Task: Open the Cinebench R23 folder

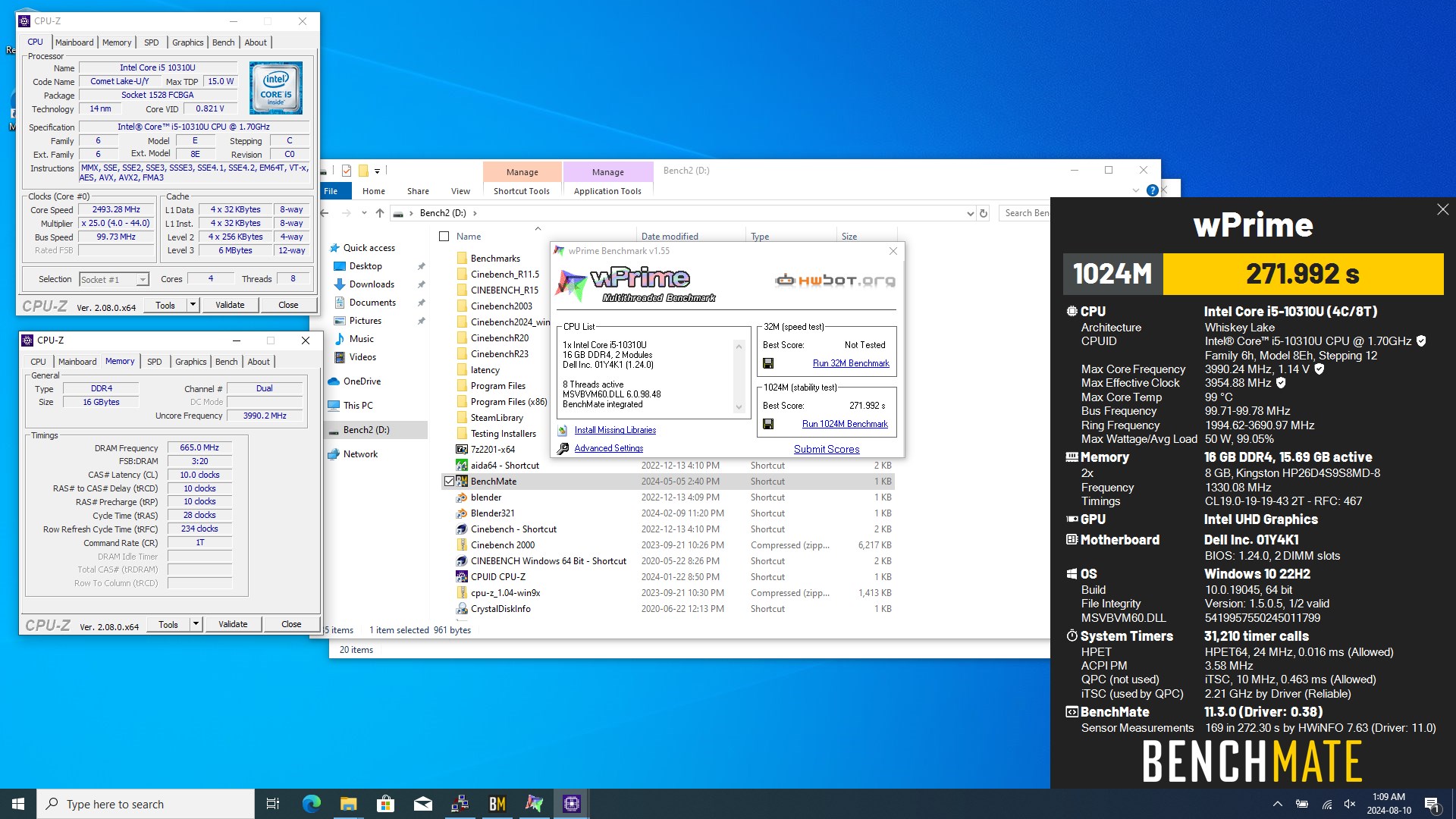Action: pyautogui.click(x=499, y=354)
